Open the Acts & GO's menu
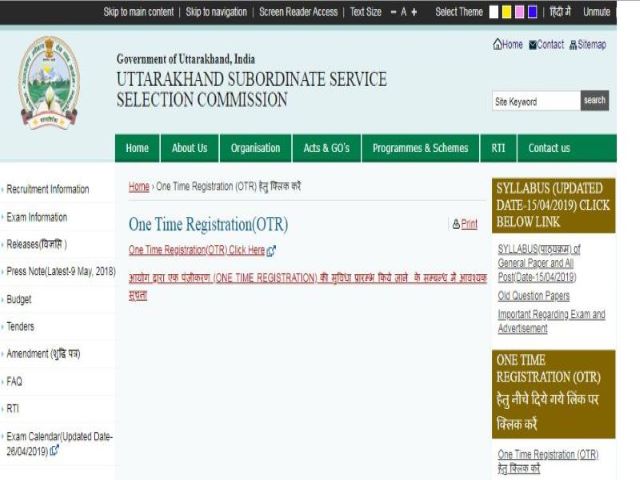Viewport: 640px width, 480px height. 327,148
